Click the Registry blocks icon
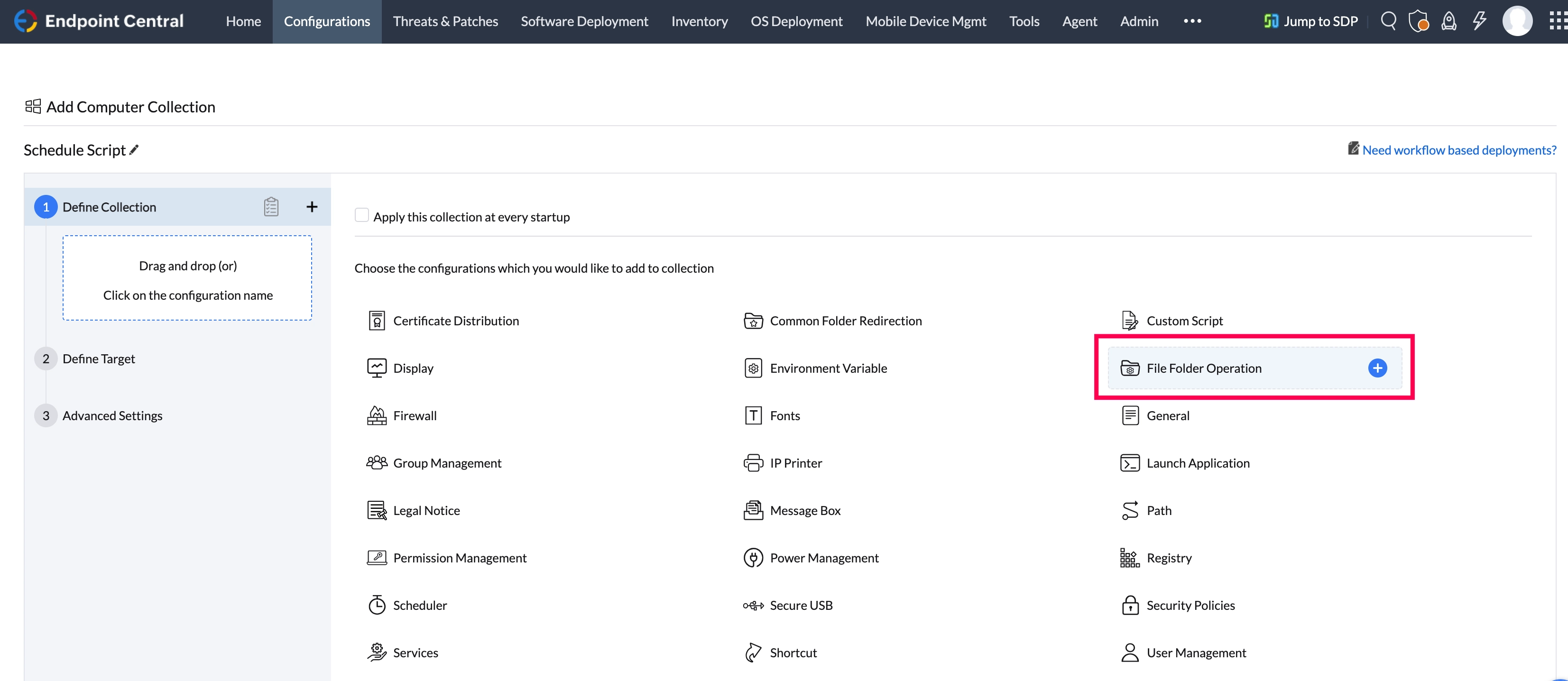Viewport: 1568px width, 681px height. click(x=1130, y=558)
